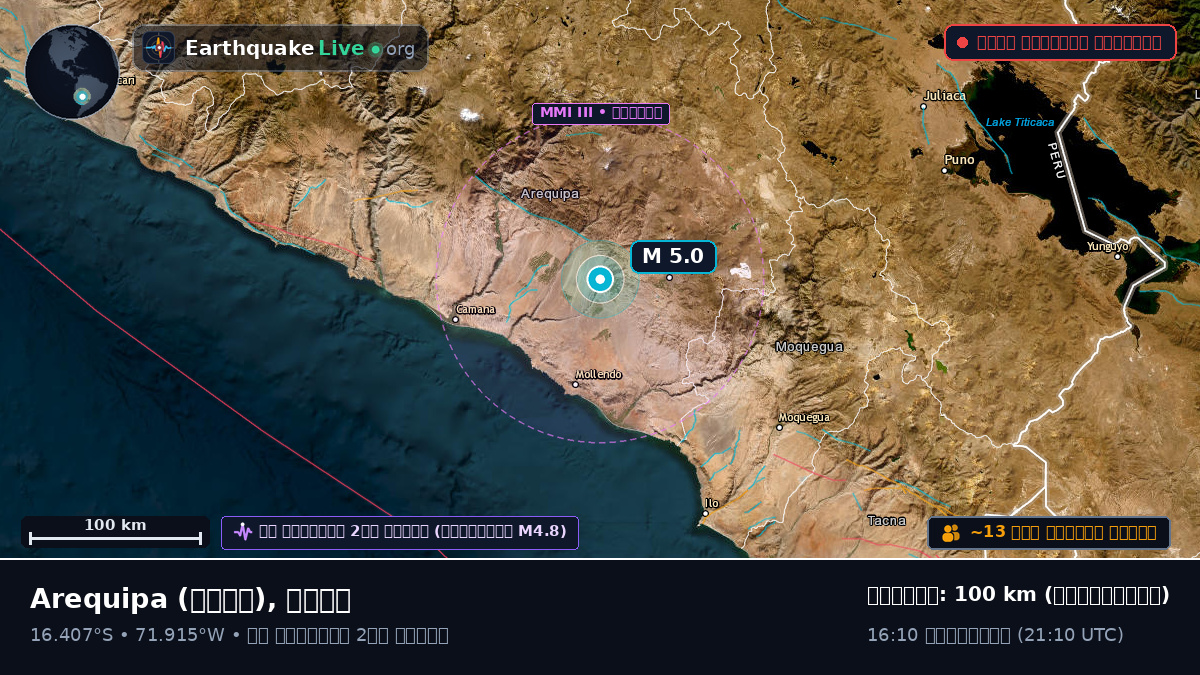This screenshot has width=1200, height=675.
Task: Click the ~13 affected population badge
Action: coord(1049,533)
